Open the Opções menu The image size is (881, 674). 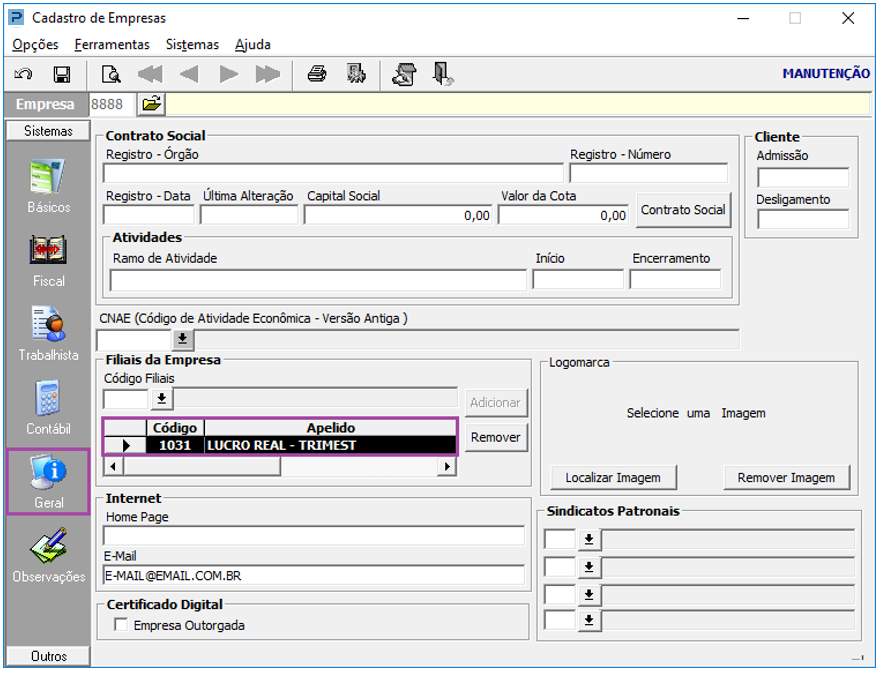[x=35, y=44]
